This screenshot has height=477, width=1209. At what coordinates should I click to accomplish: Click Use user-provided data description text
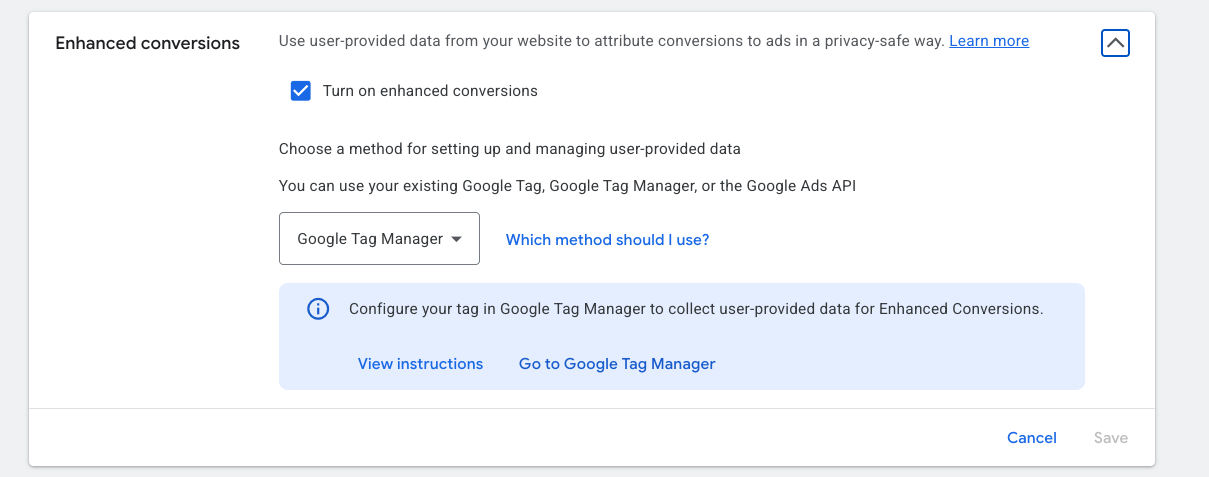click(x=611, y=41)
